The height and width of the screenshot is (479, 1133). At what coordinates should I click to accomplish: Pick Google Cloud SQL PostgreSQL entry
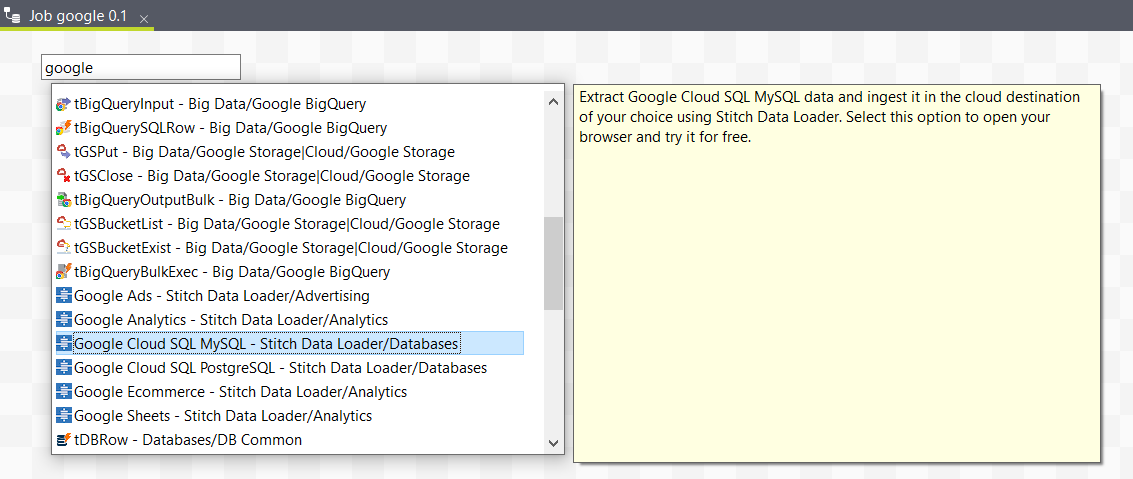(280, 368)
